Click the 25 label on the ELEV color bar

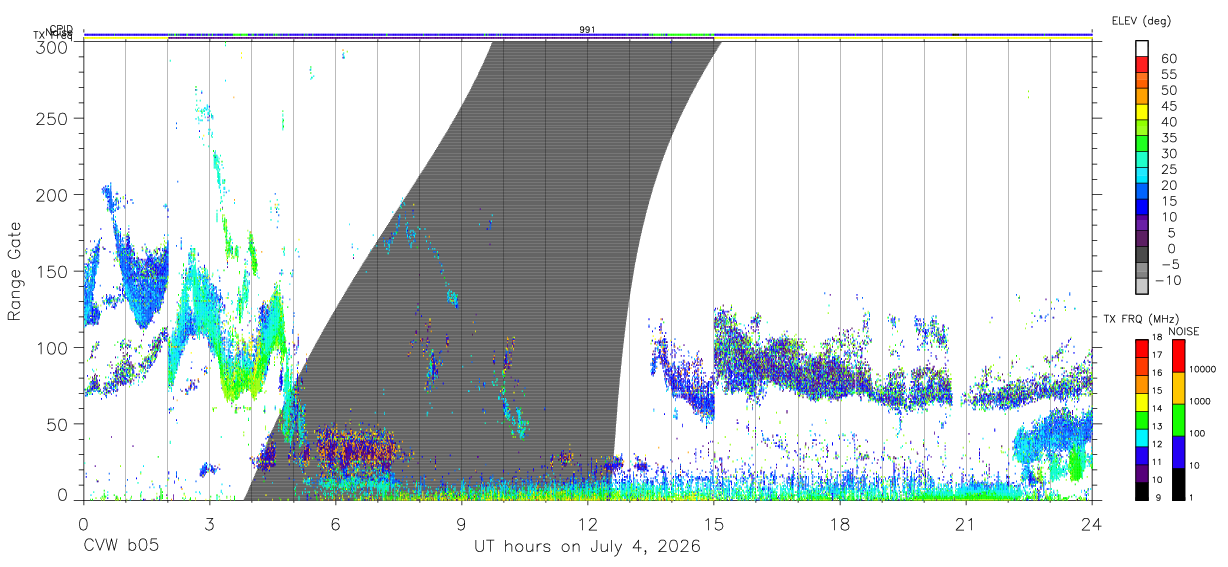tap(1169, 170)
